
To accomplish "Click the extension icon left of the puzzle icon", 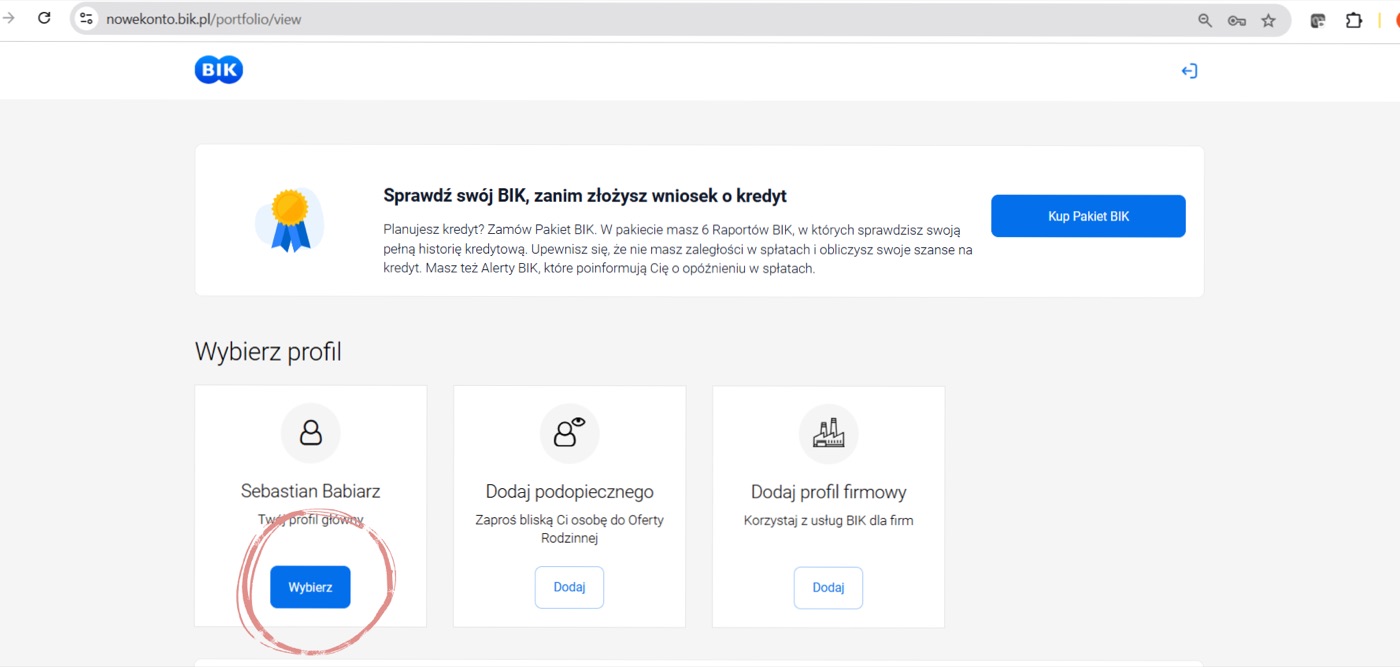I will pyautogui.click(x=1318, y=20).
